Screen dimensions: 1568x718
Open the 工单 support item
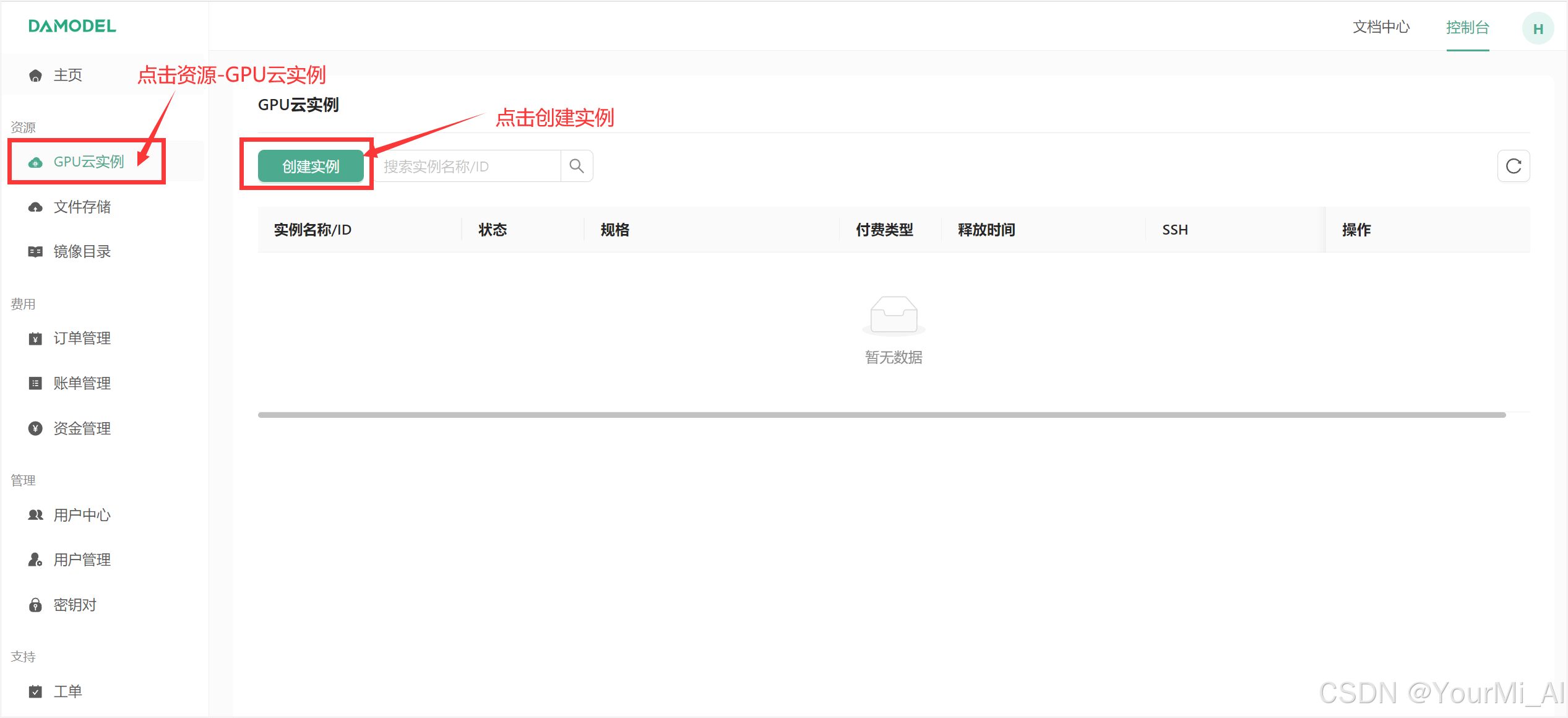click(67, 691)
